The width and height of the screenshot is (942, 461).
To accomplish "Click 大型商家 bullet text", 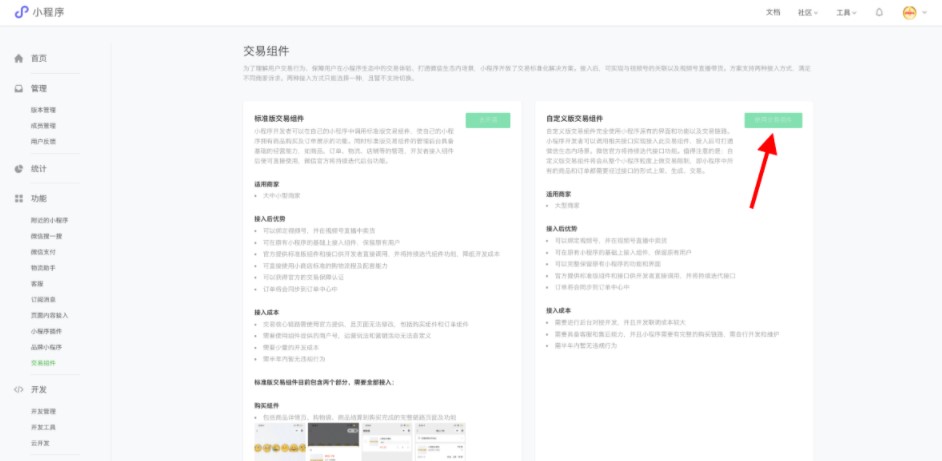I will pos(568,206).
